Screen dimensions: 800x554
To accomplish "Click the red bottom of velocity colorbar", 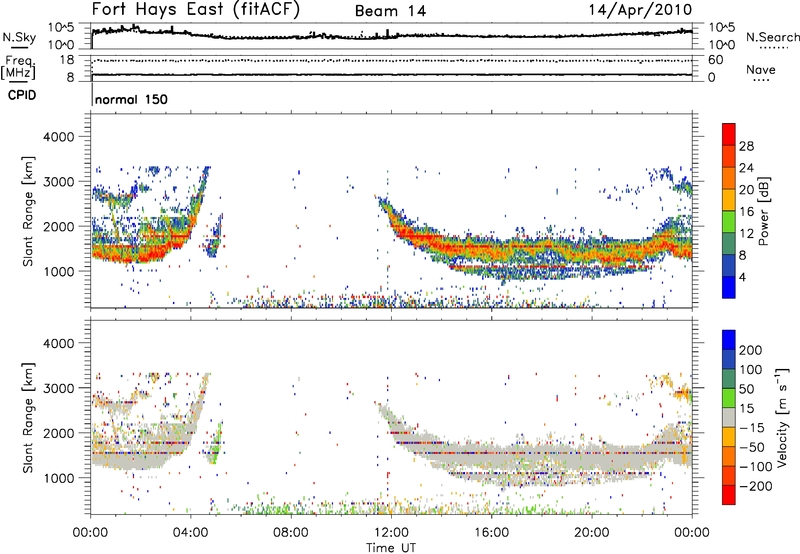I will tap(729, 495).
